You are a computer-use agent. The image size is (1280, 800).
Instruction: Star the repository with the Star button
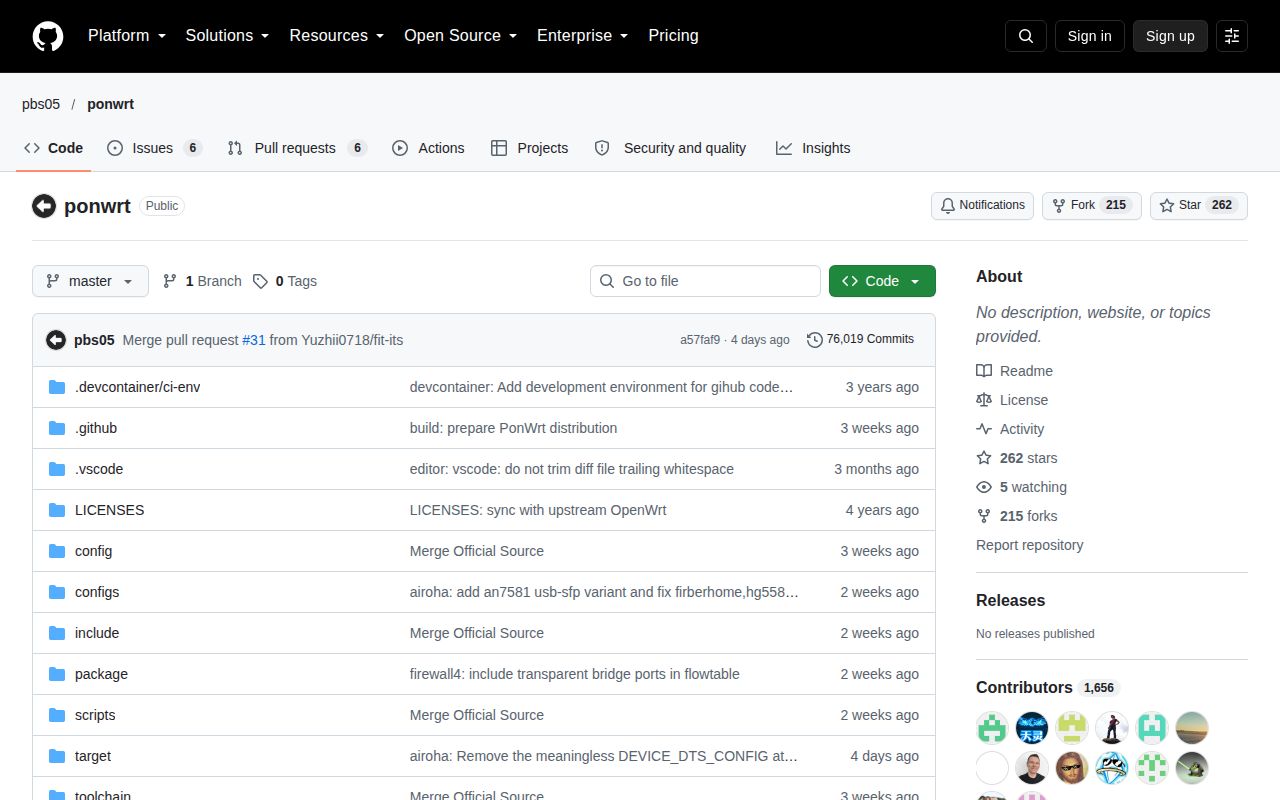point(1199,205)
